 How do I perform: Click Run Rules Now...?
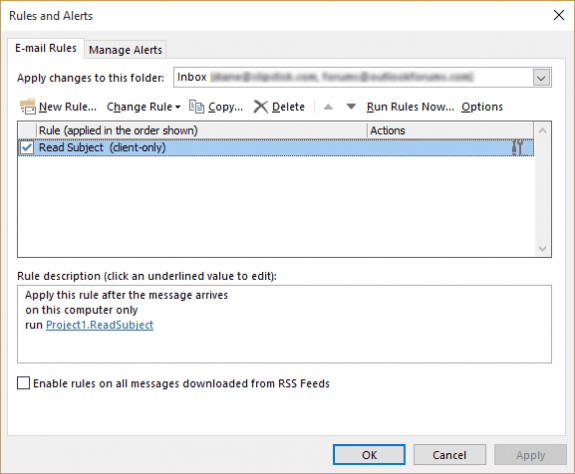pos(410,107)
